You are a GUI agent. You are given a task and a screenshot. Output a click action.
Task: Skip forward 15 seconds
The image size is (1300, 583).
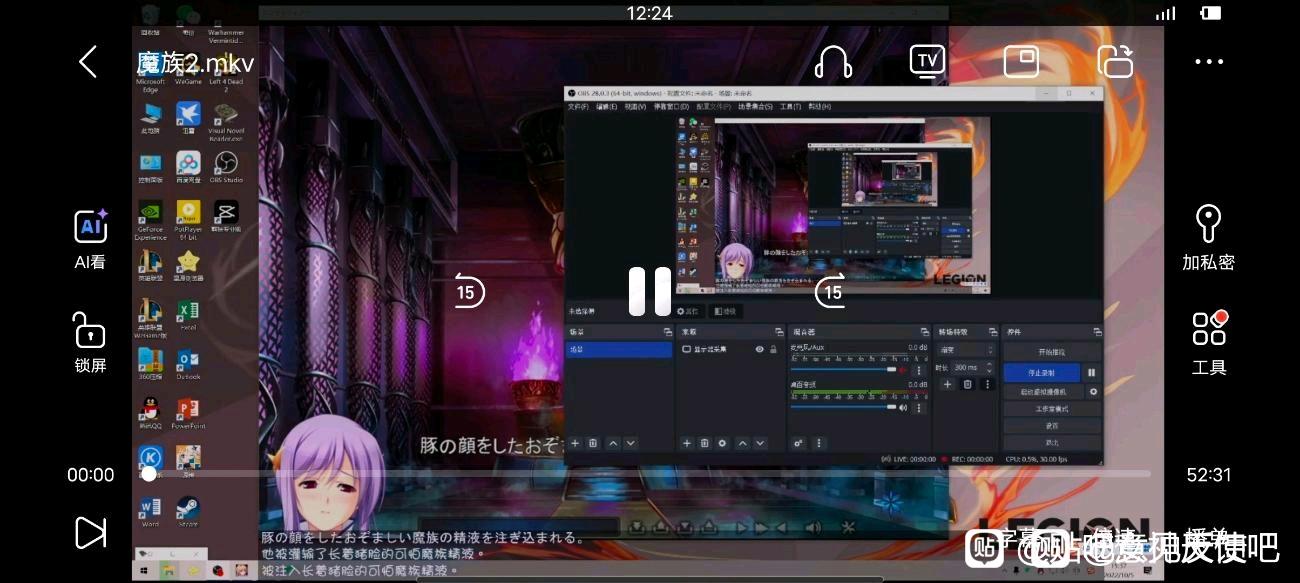tap(831, 292)
